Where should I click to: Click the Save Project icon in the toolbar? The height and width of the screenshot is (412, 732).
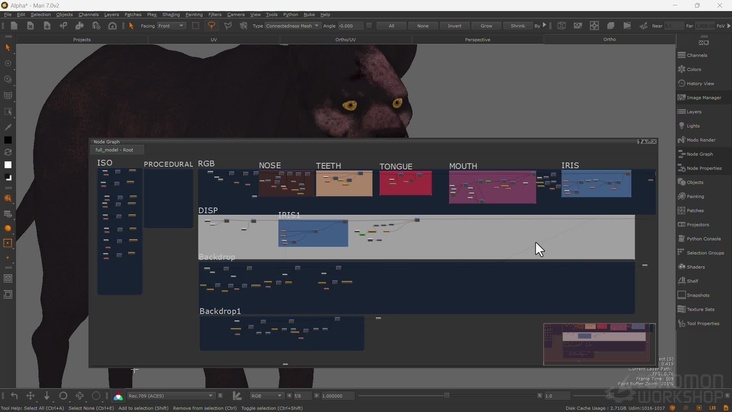(47, 26)
